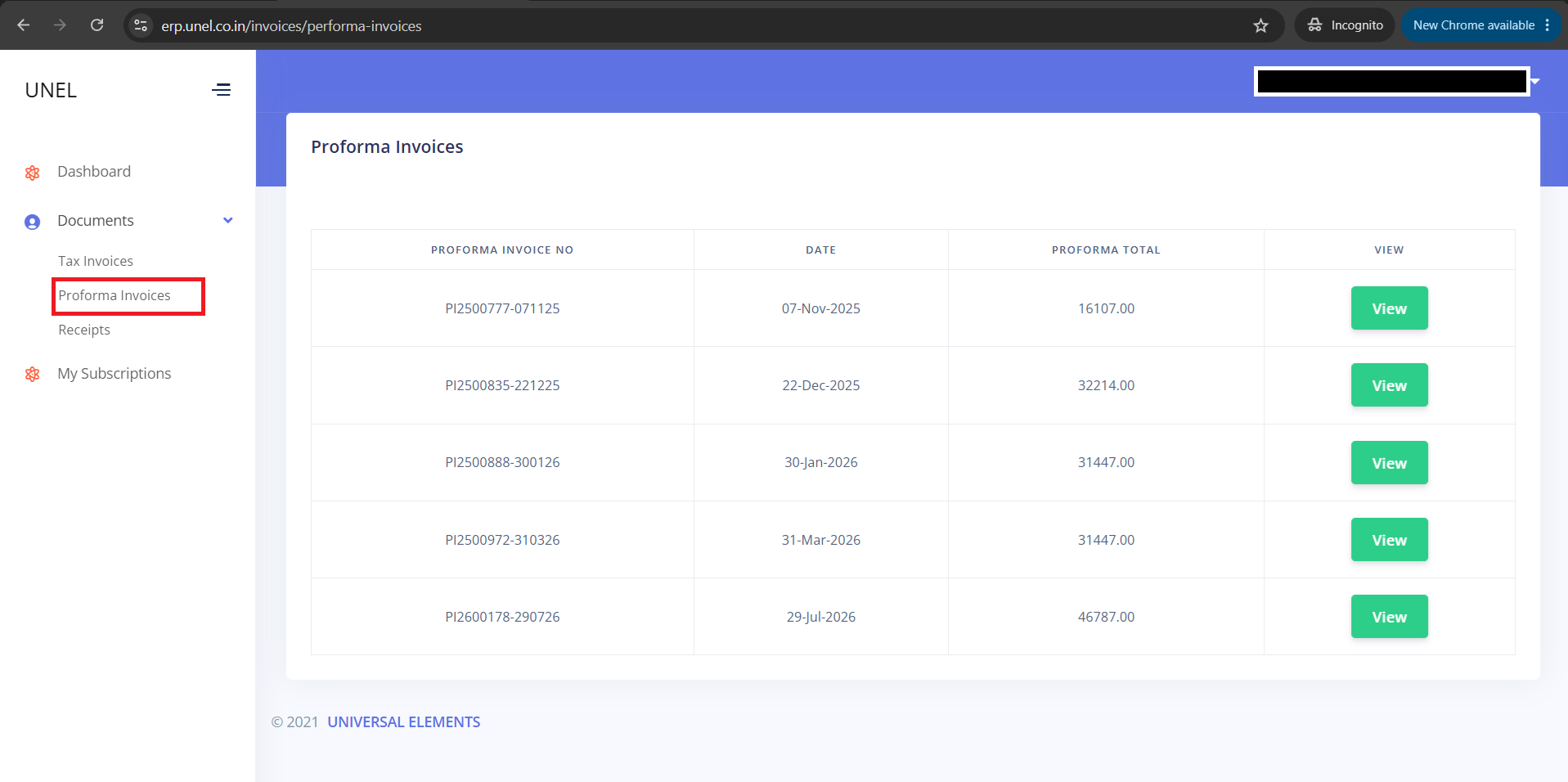Bookmark this page with the star icon
This screenshot has width=1568, height=782.
(x=1260, y=25)
